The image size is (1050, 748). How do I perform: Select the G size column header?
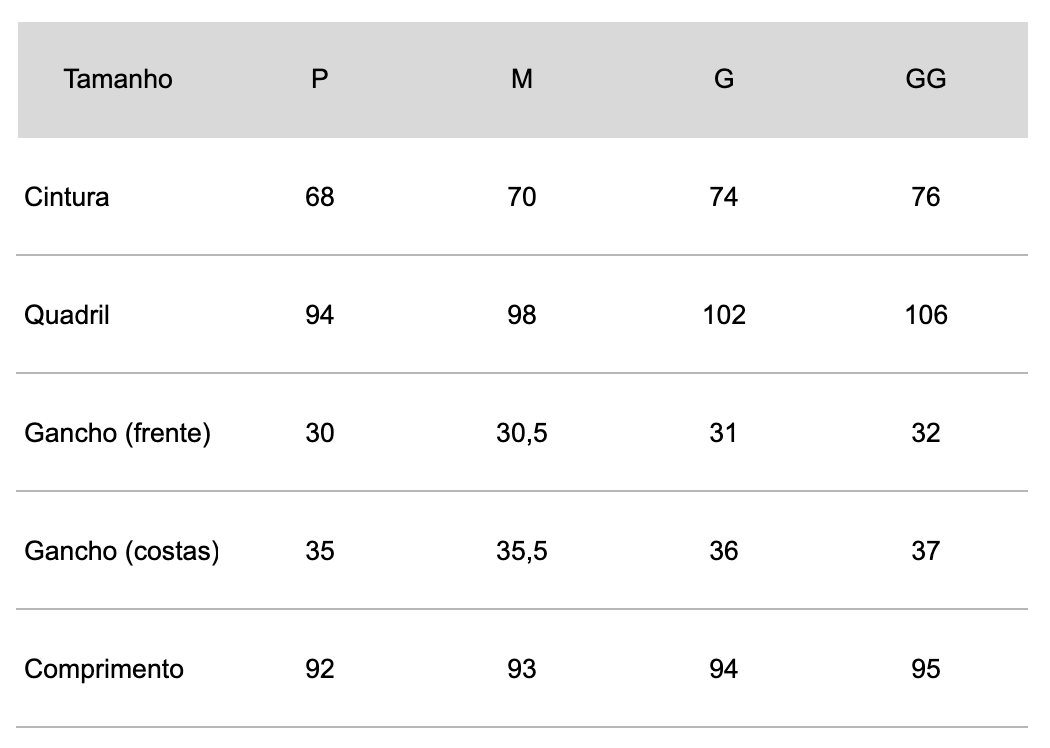[x=724, y=80]
